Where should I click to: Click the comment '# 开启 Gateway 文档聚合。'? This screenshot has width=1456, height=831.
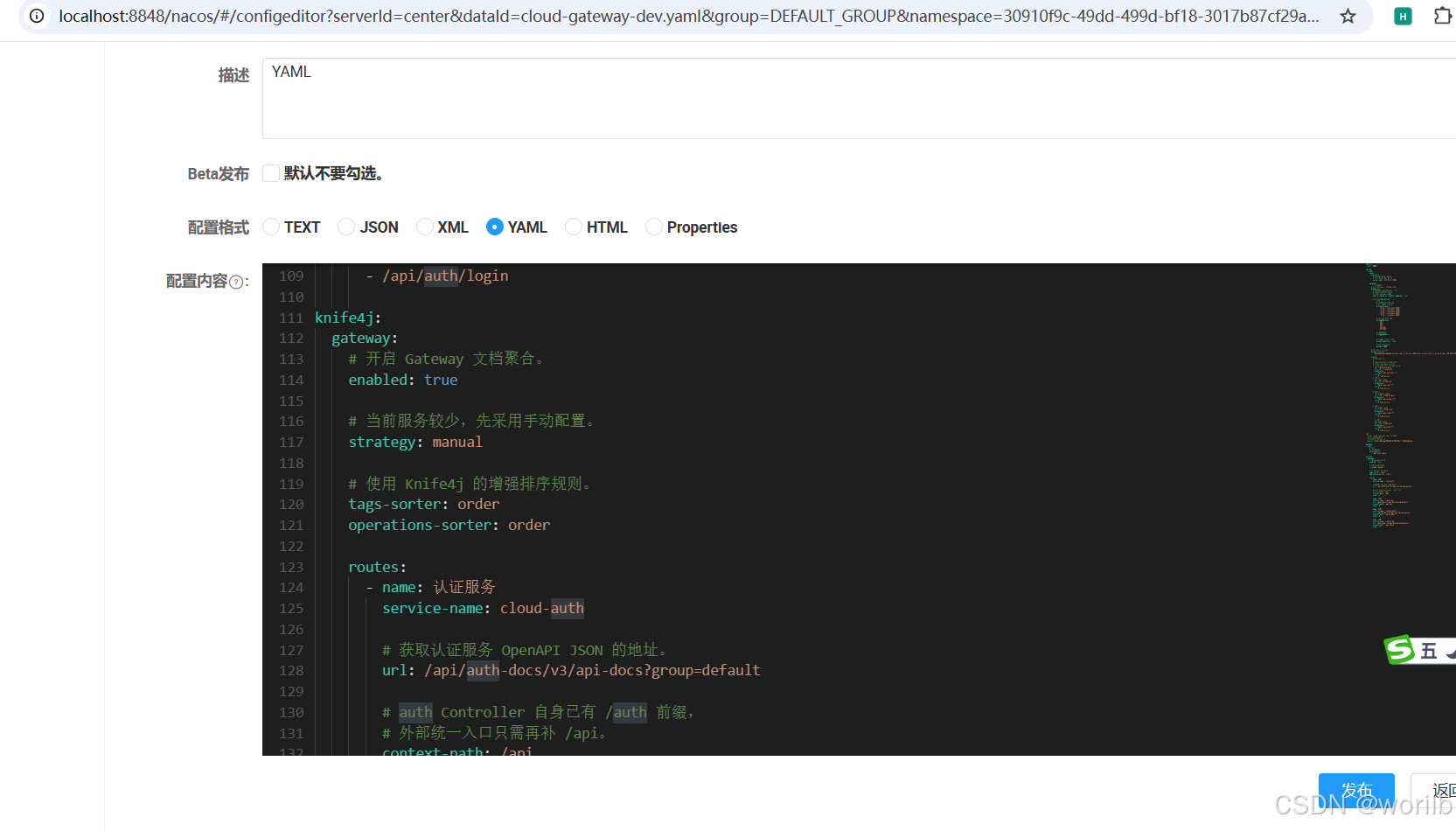[x=446, y=359]
